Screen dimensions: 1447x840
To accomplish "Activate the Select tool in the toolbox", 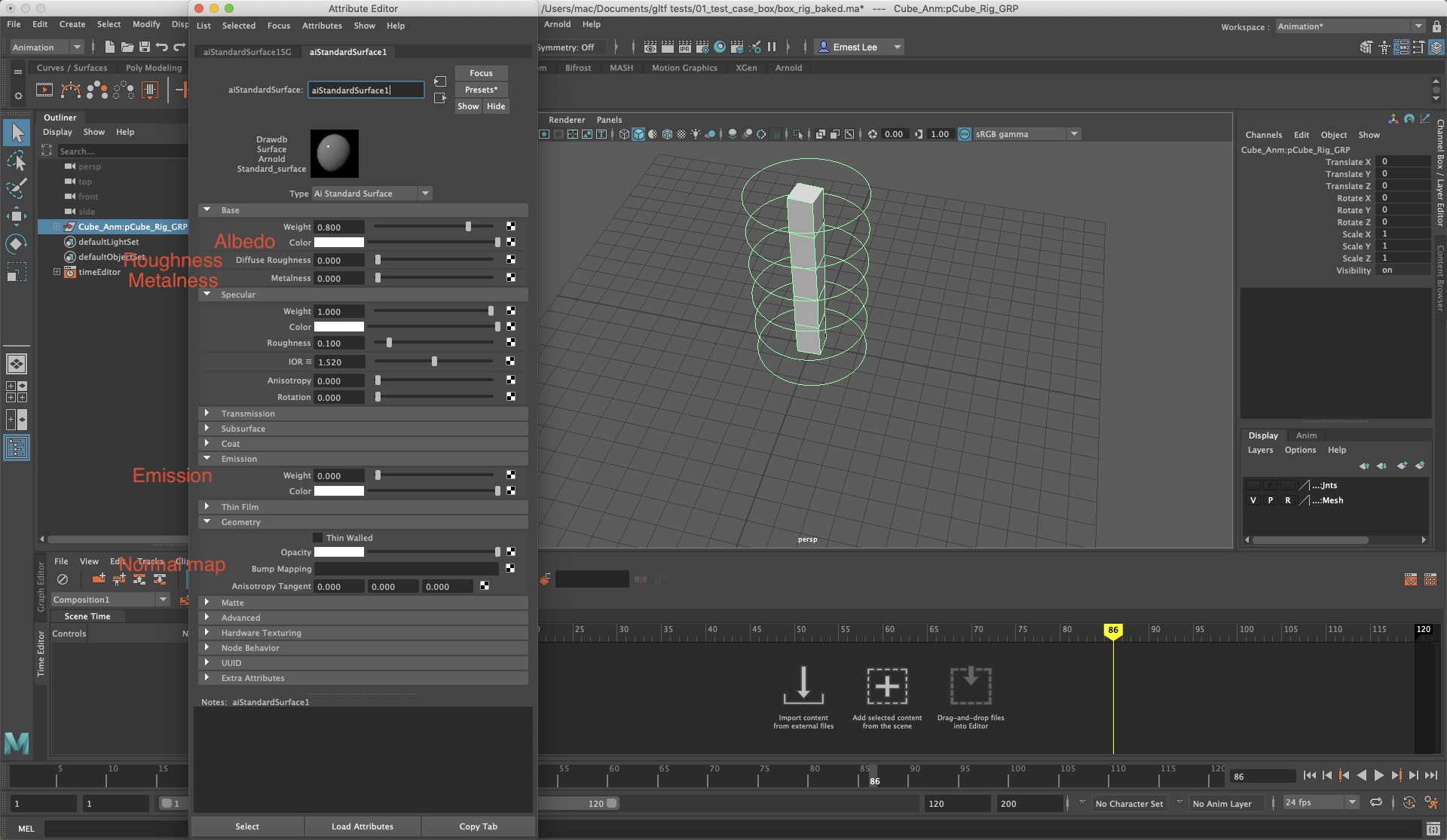I will (17, 133).
